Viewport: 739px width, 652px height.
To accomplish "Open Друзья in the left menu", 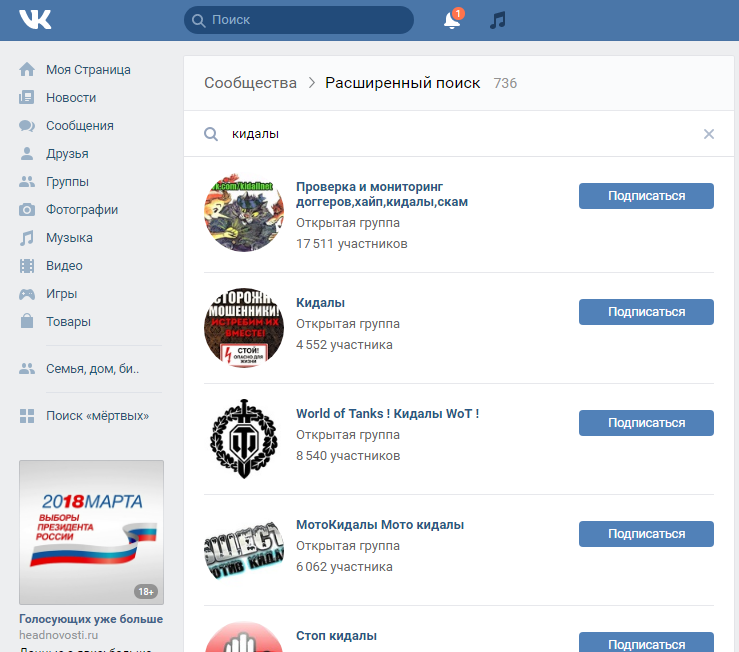I will (x=67, y=154).
